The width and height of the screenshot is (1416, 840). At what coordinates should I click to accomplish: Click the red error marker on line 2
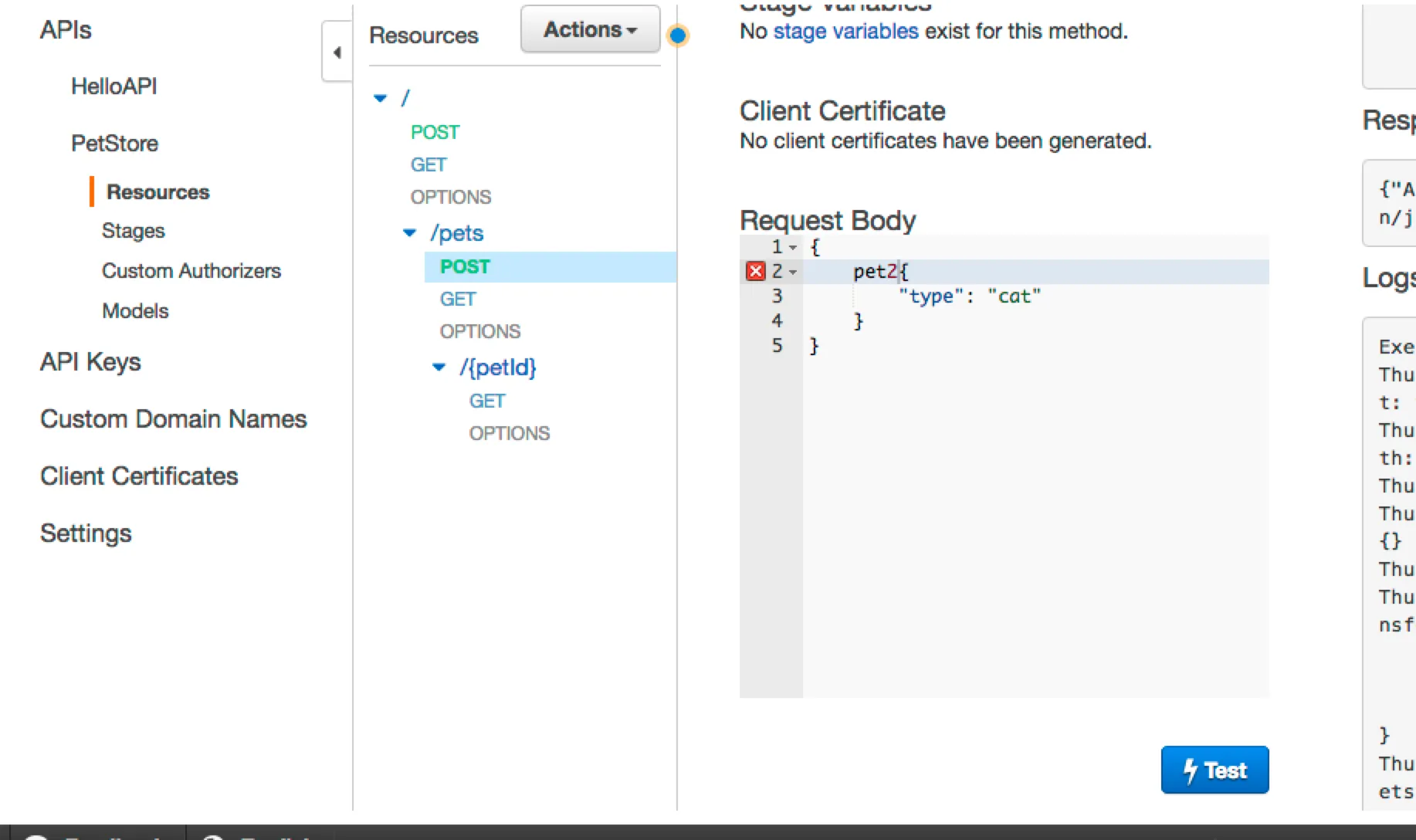point(755,271)
